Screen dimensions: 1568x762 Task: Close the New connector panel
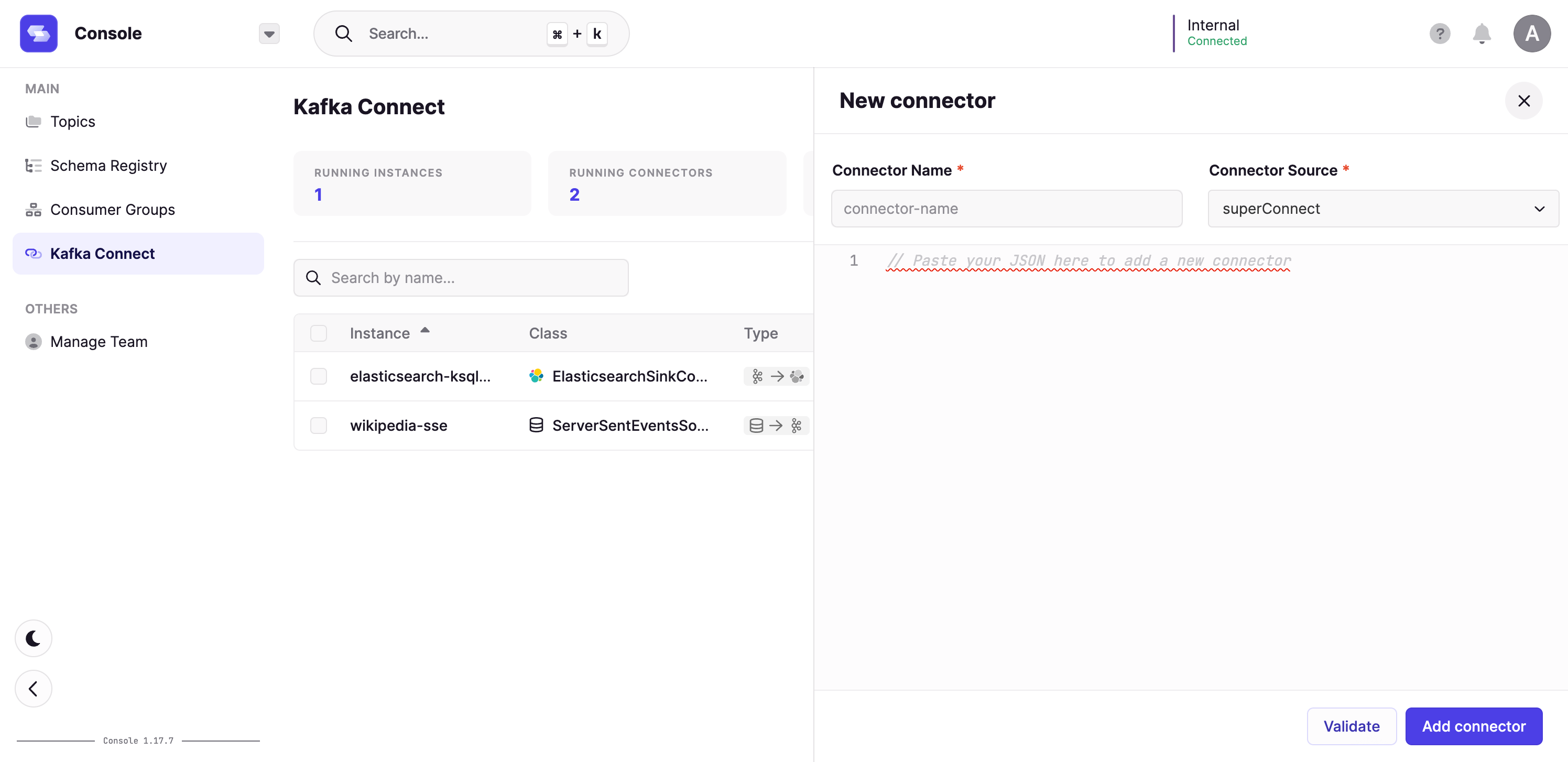(1523, 101)
